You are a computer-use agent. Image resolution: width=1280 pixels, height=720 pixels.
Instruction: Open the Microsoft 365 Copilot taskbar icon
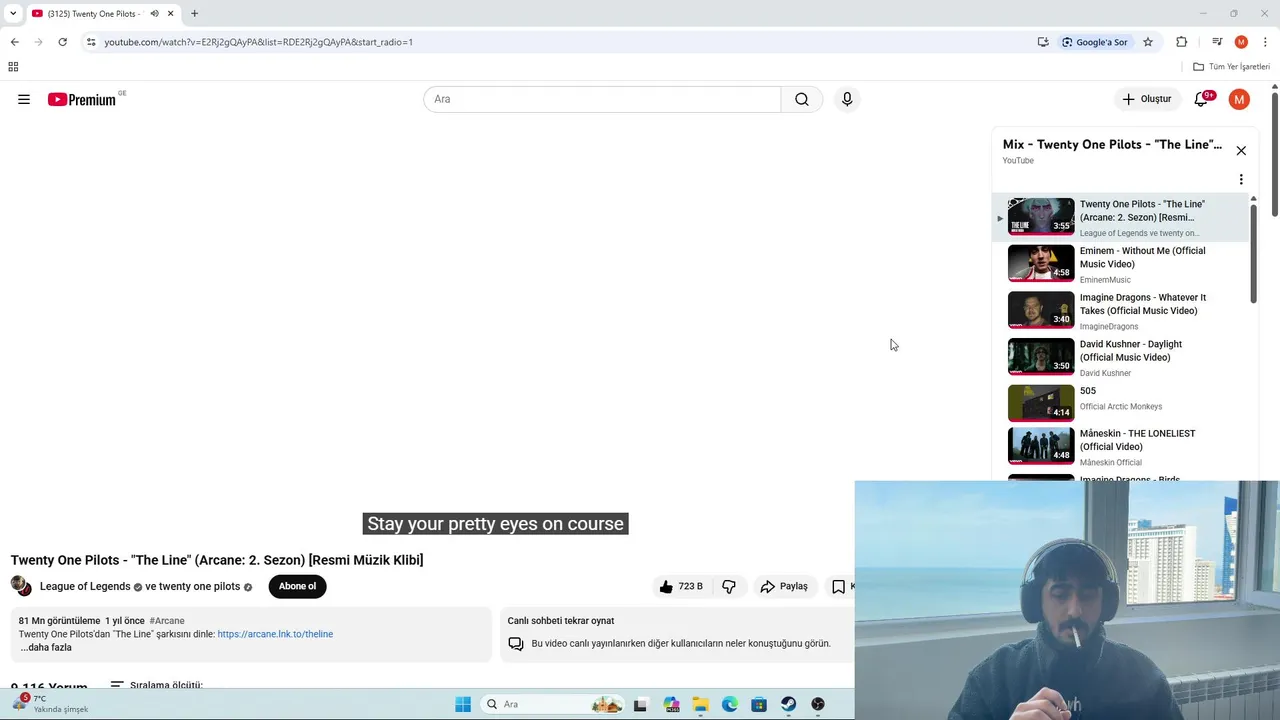670,704
